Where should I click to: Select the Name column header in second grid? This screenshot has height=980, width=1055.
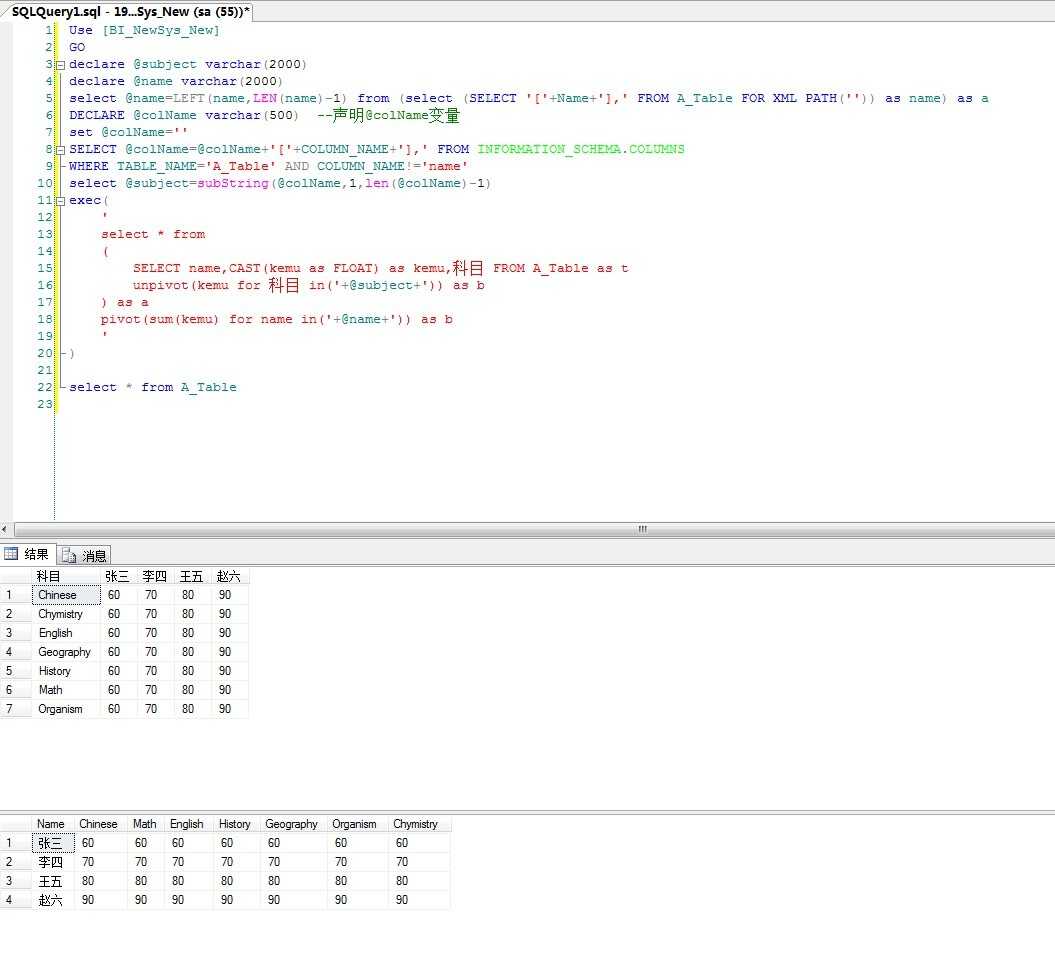point(53,824)
